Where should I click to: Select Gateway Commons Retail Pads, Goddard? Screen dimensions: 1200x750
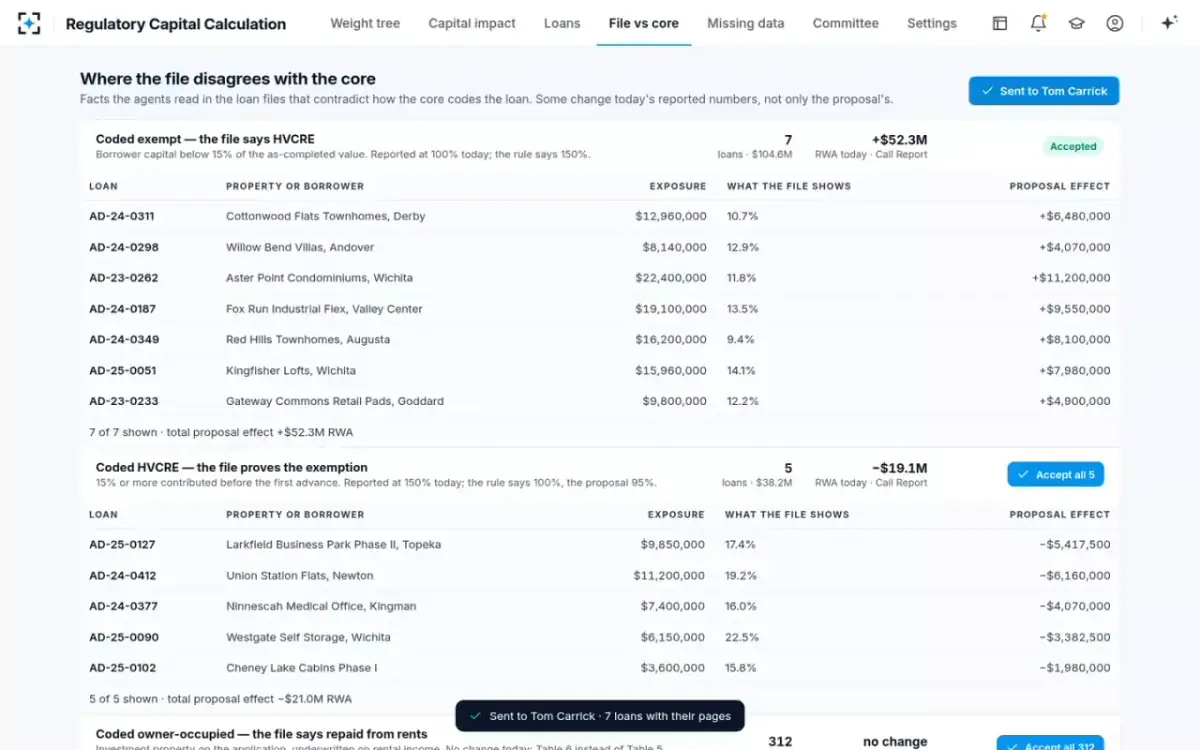[335, 401]
